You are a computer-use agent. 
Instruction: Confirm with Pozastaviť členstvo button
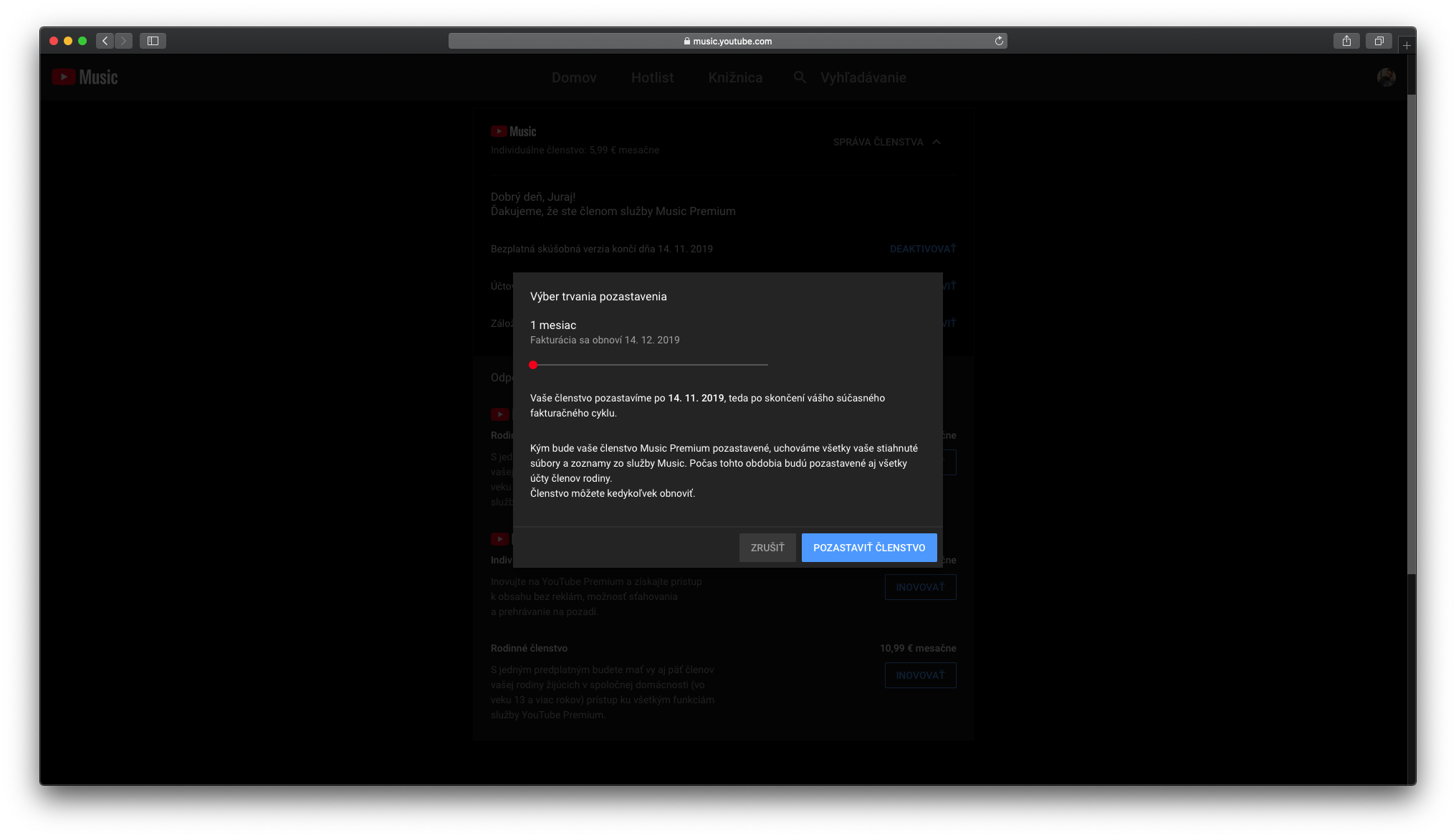(869, 548)
